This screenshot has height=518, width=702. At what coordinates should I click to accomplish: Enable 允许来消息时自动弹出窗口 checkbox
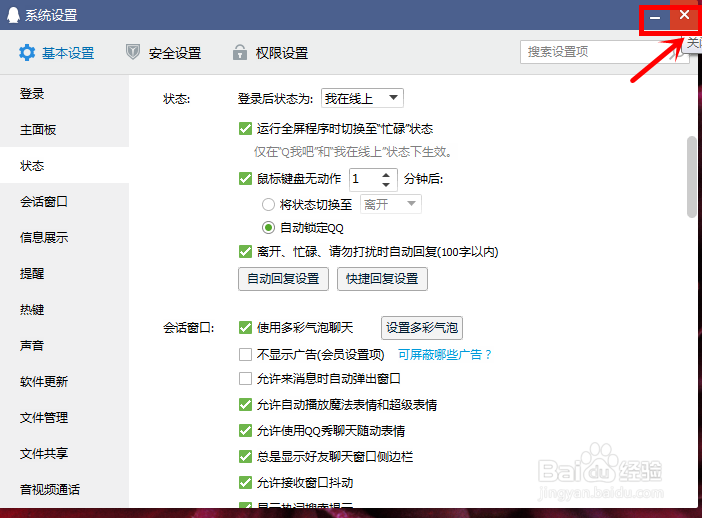(245, 379)
